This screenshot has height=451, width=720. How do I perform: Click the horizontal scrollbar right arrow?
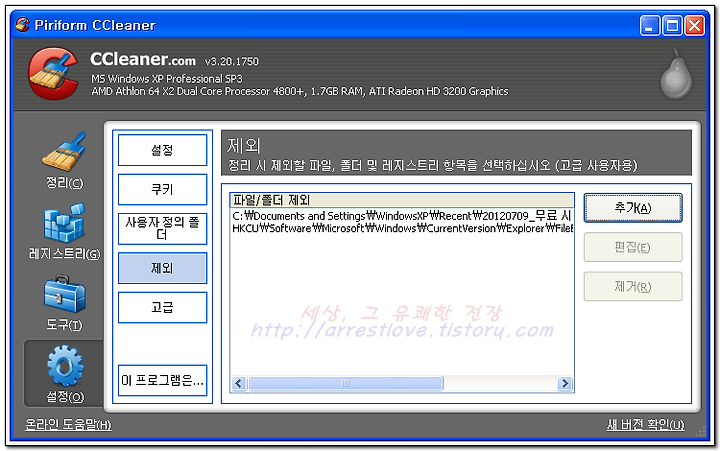[x=565, y=383]
